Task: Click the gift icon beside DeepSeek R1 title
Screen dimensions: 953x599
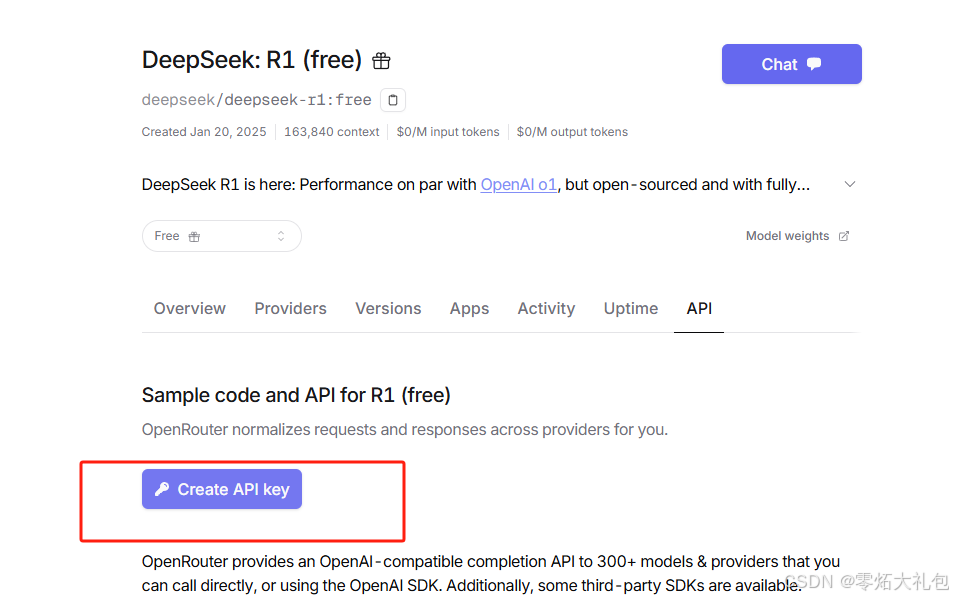Action: (x=381, y=61)
